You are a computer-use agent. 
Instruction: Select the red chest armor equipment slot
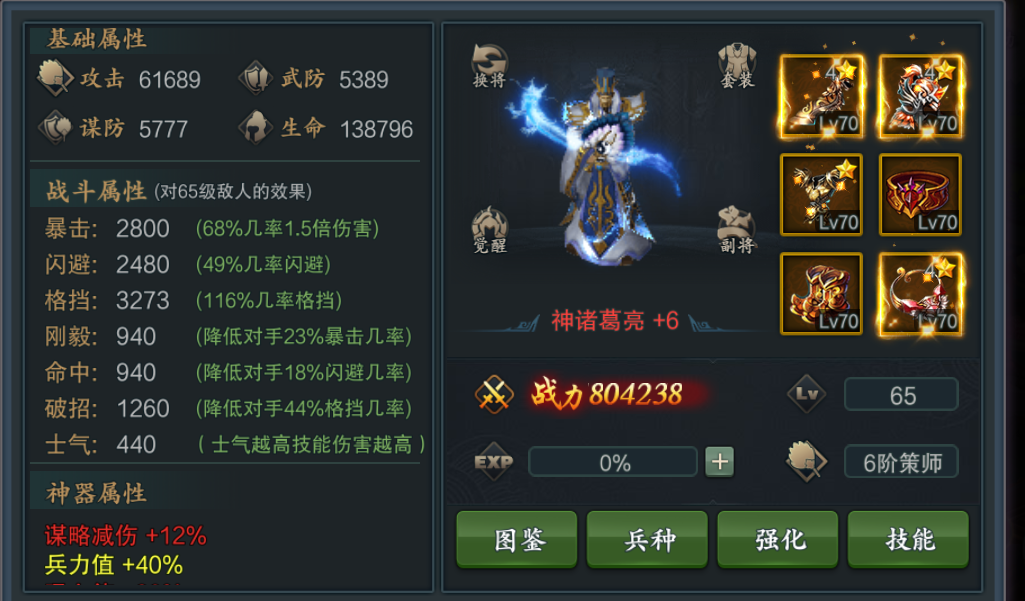[822, 294]
